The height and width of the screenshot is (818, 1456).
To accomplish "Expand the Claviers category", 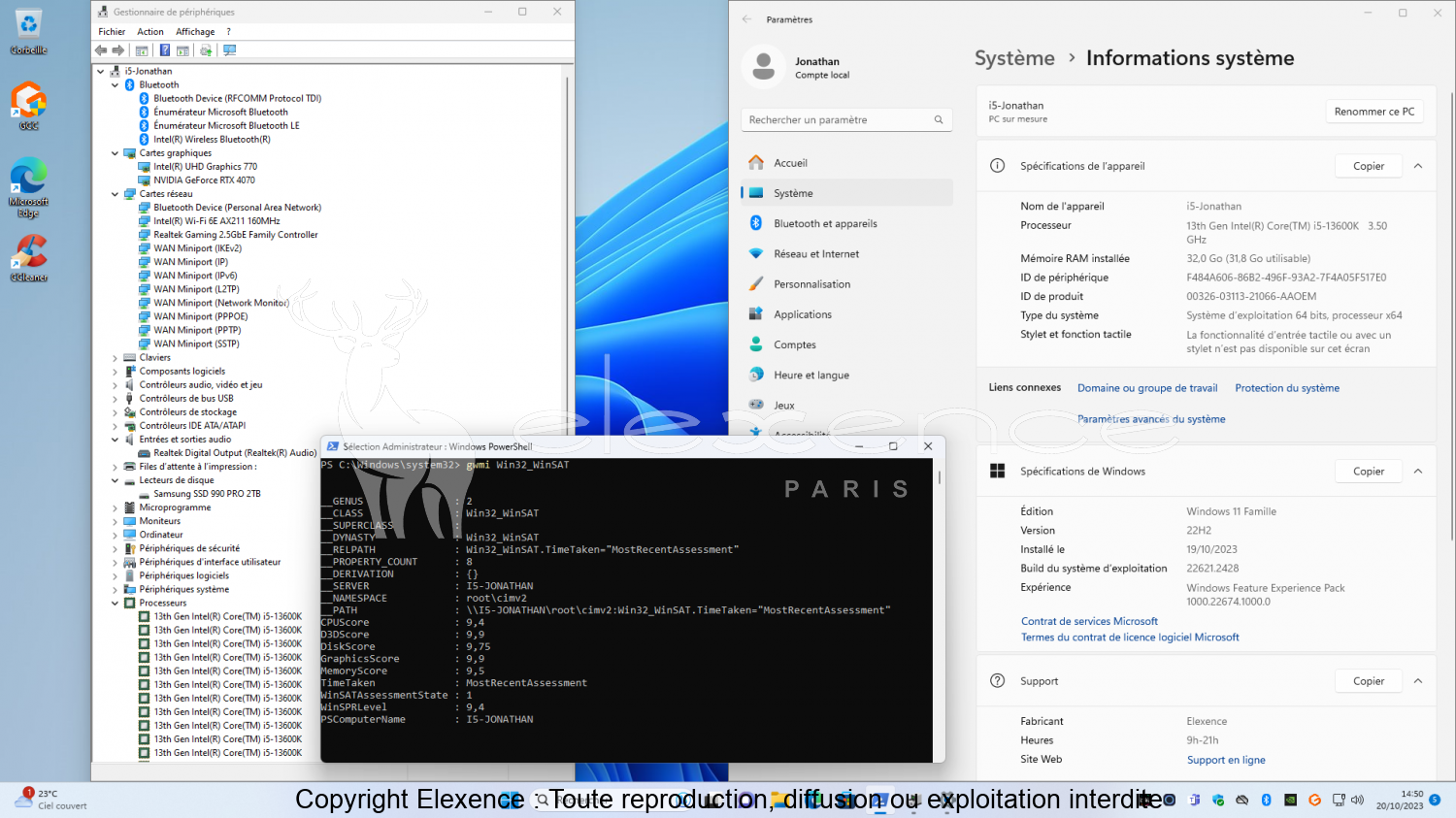I will pos(116,358).
